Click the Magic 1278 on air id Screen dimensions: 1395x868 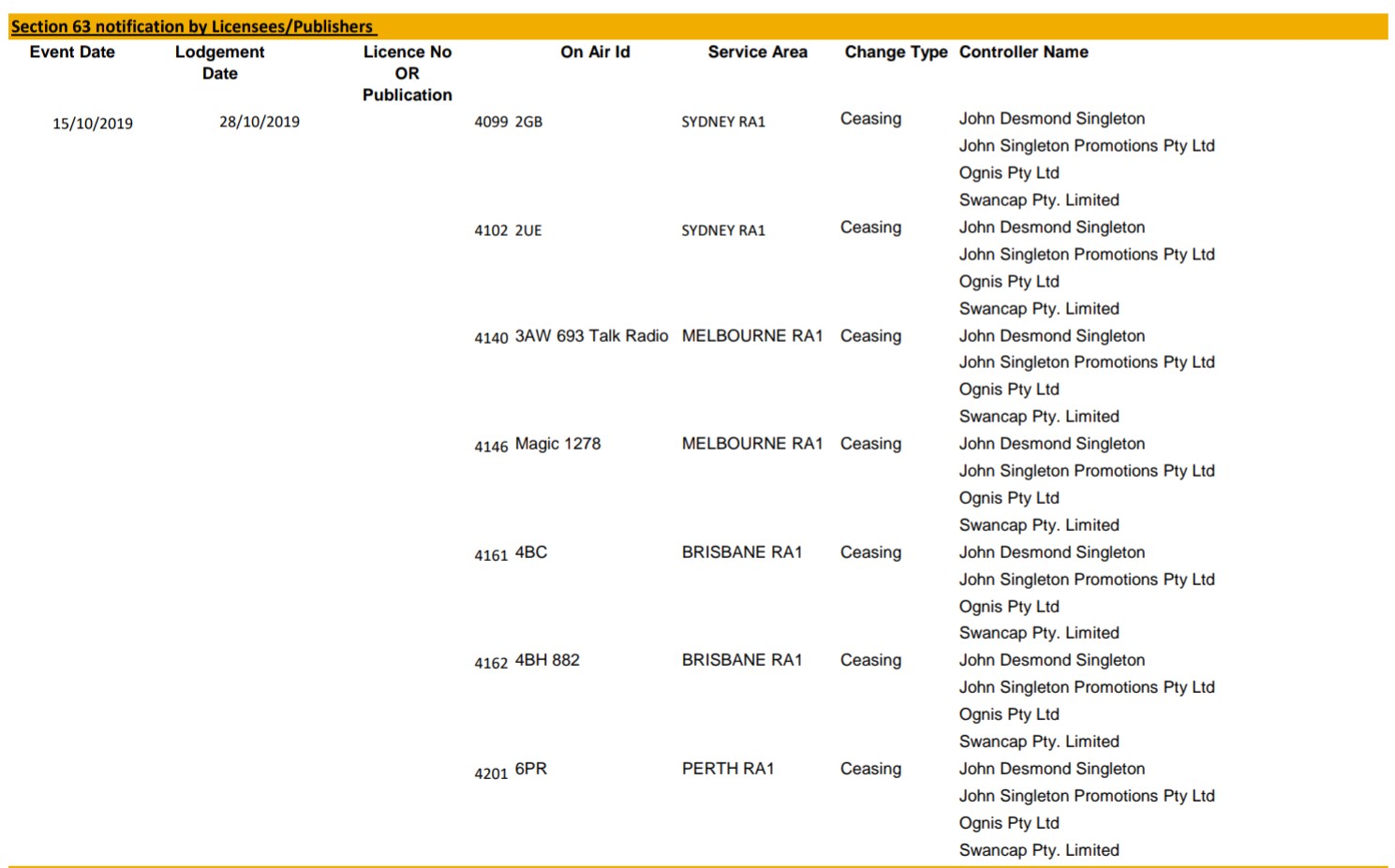point(557,444)
